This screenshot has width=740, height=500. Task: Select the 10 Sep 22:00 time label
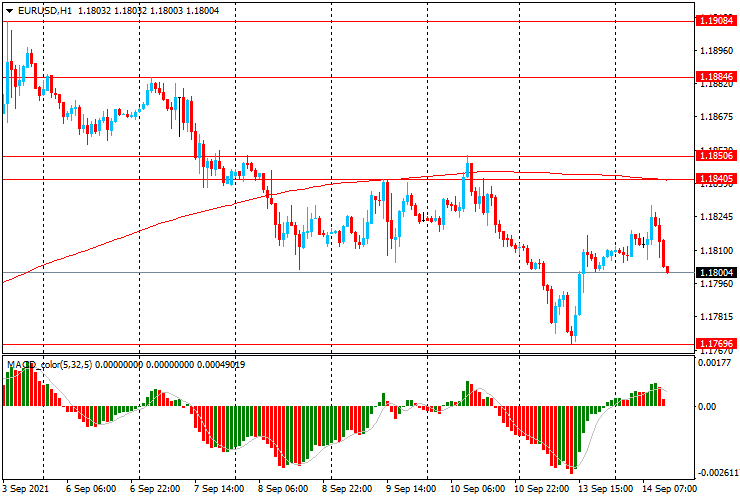(541, 488)
